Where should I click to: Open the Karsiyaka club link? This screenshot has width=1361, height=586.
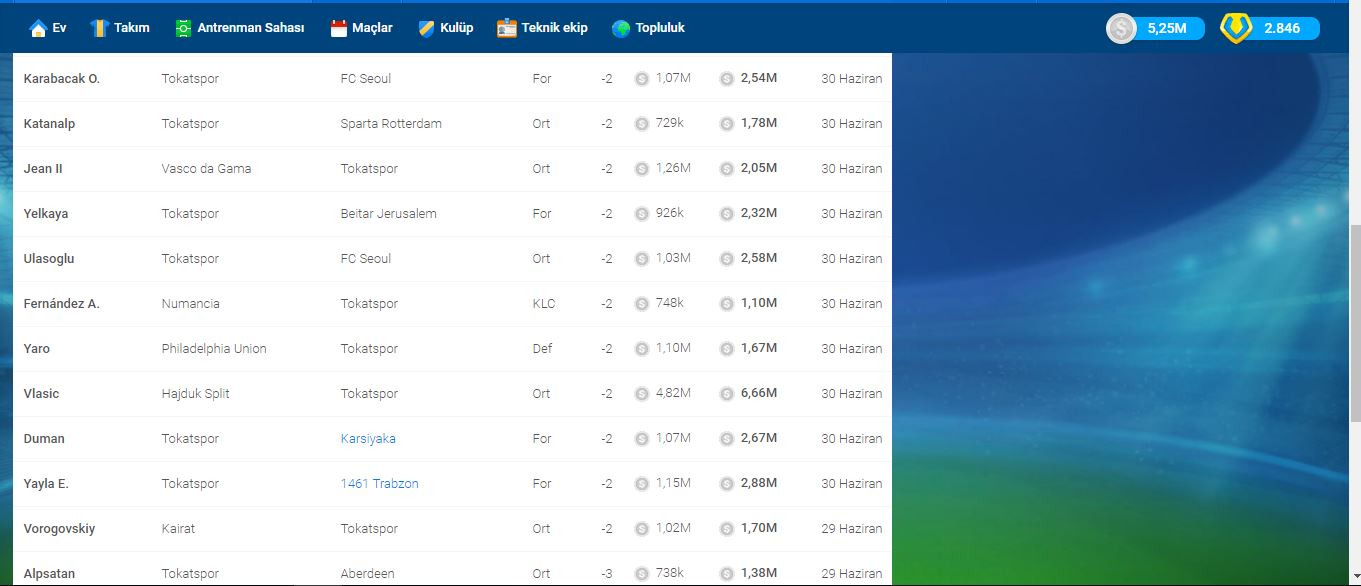(368, 438)
